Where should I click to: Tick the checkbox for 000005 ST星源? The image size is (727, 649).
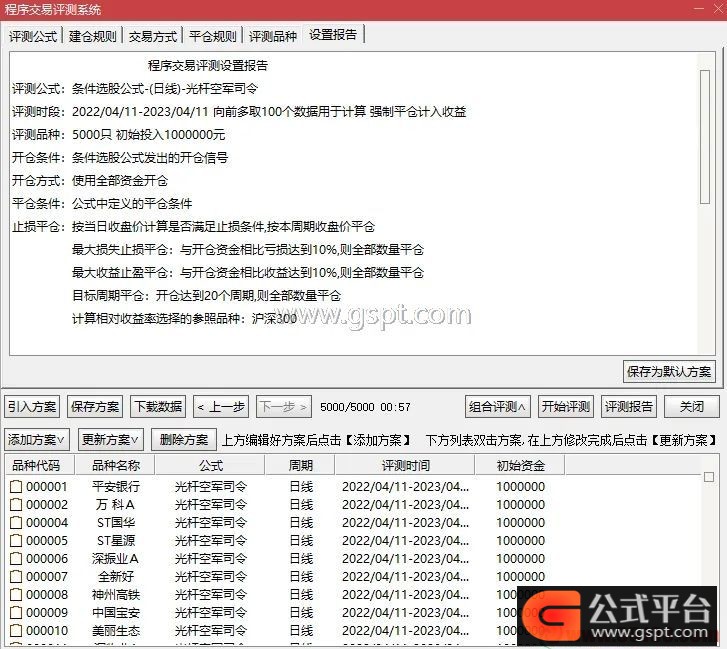[x=16, y=541]
